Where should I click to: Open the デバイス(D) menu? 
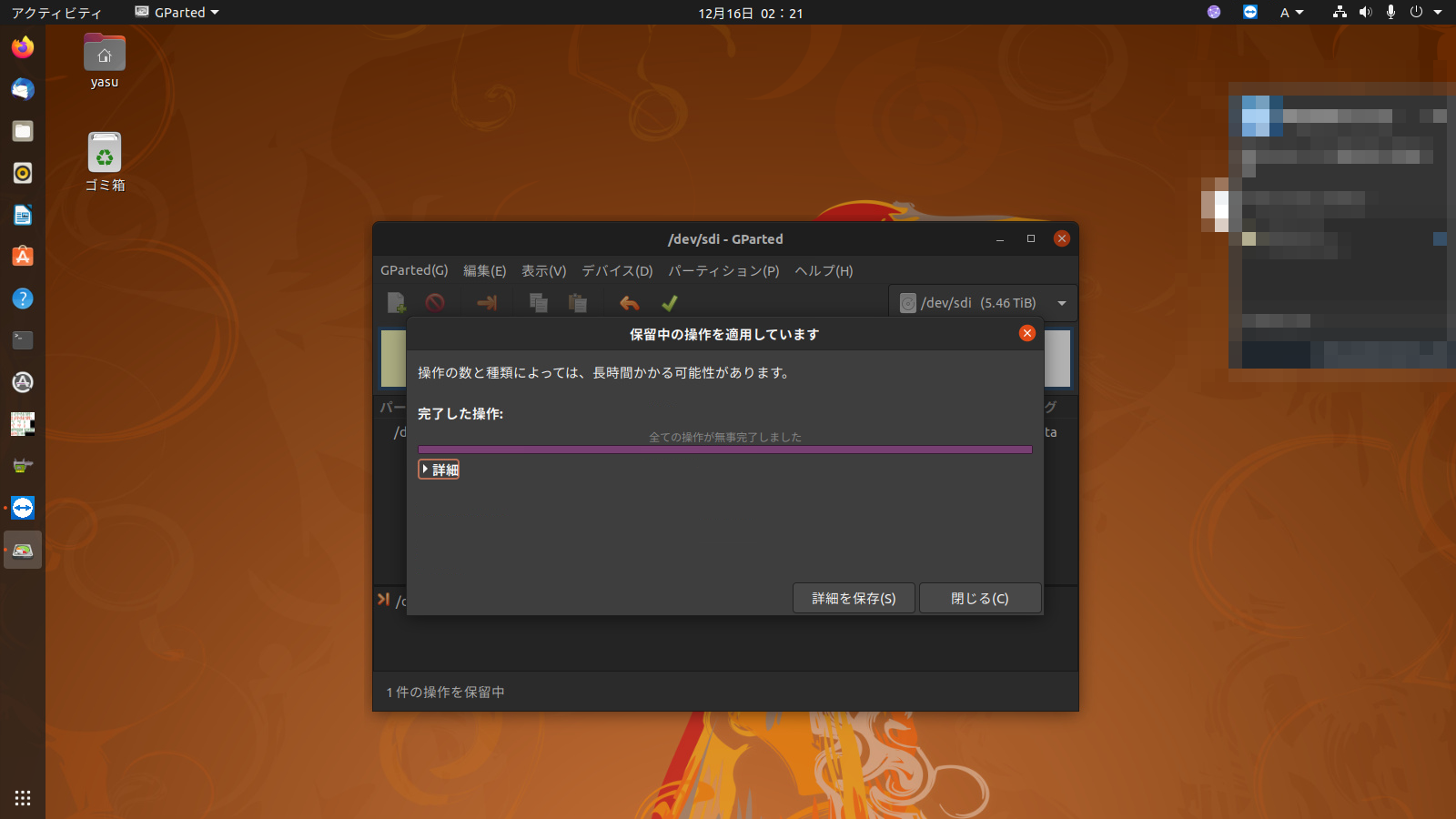(x=617, y=271)
